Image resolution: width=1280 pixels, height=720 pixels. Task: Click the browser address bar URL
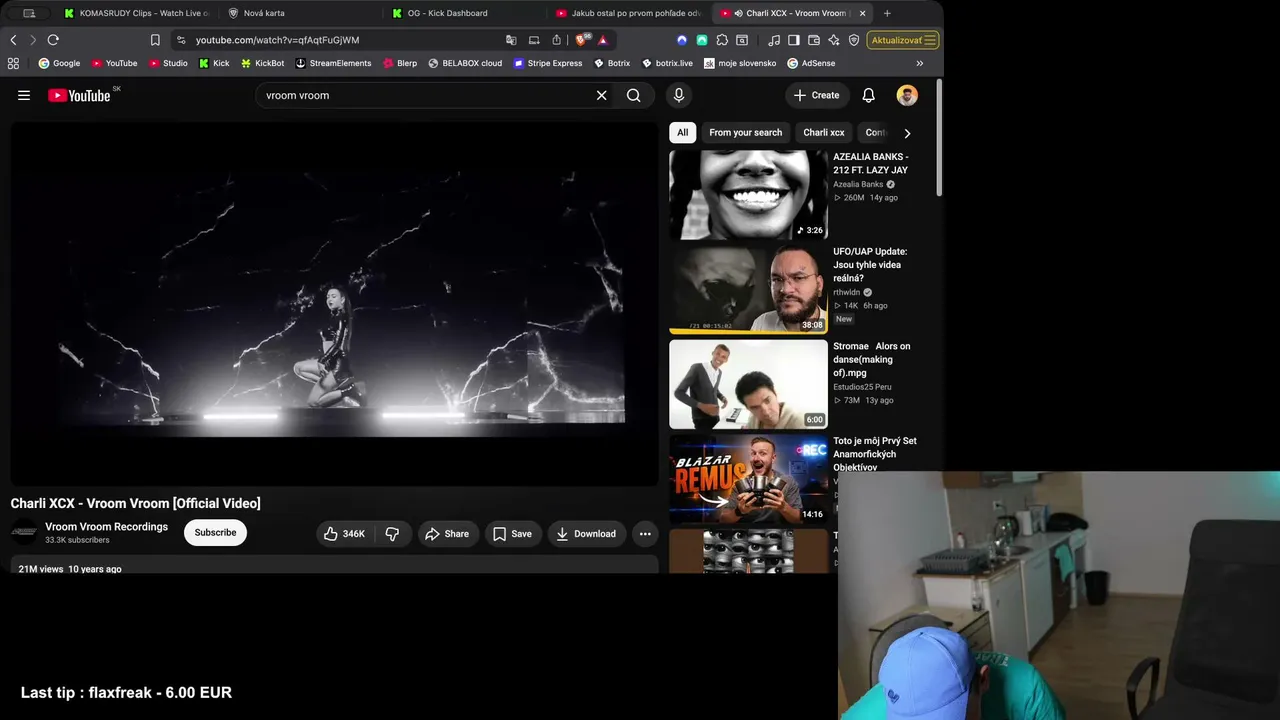(x=277, y=40)
